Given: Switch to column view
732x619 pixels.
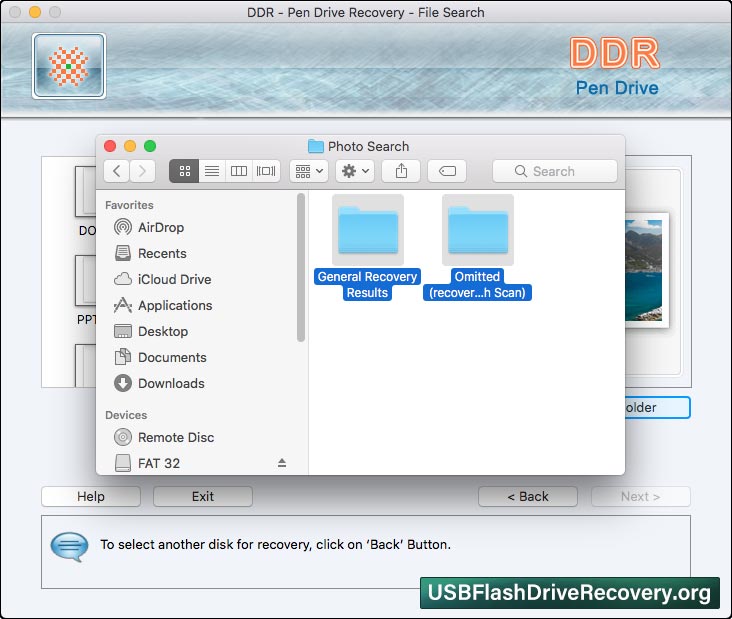Looking at the screenshot, I should pyautogui.click(x=239, y=171).
